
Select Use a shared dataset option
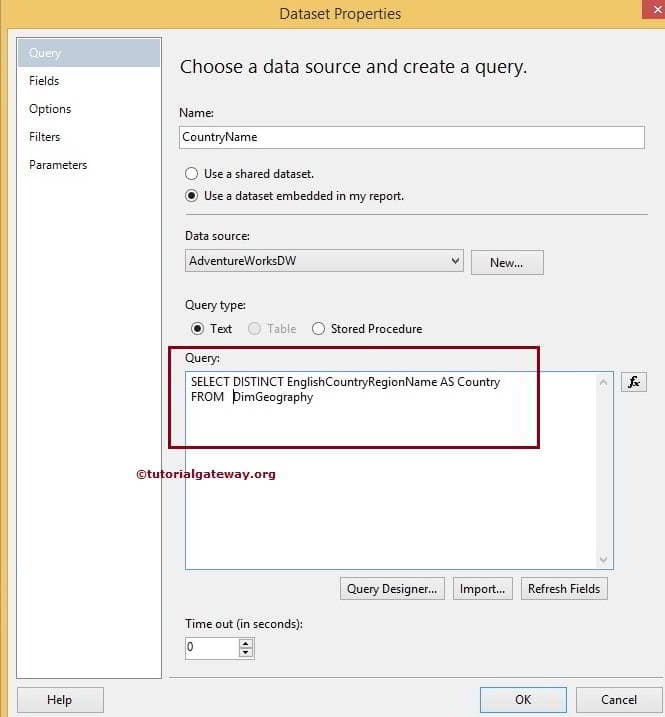coord(192,173)
